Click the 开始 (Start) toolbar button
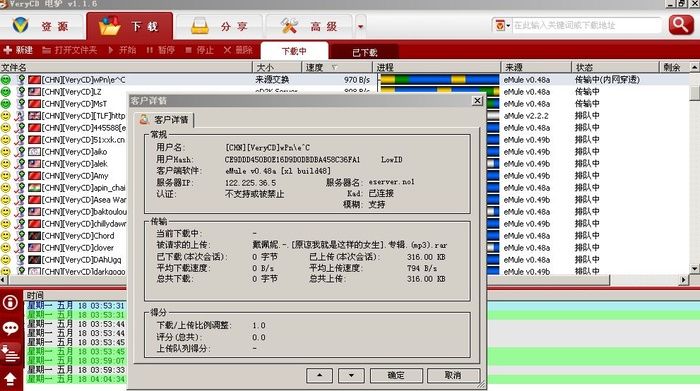 click(x=122, y=50)
